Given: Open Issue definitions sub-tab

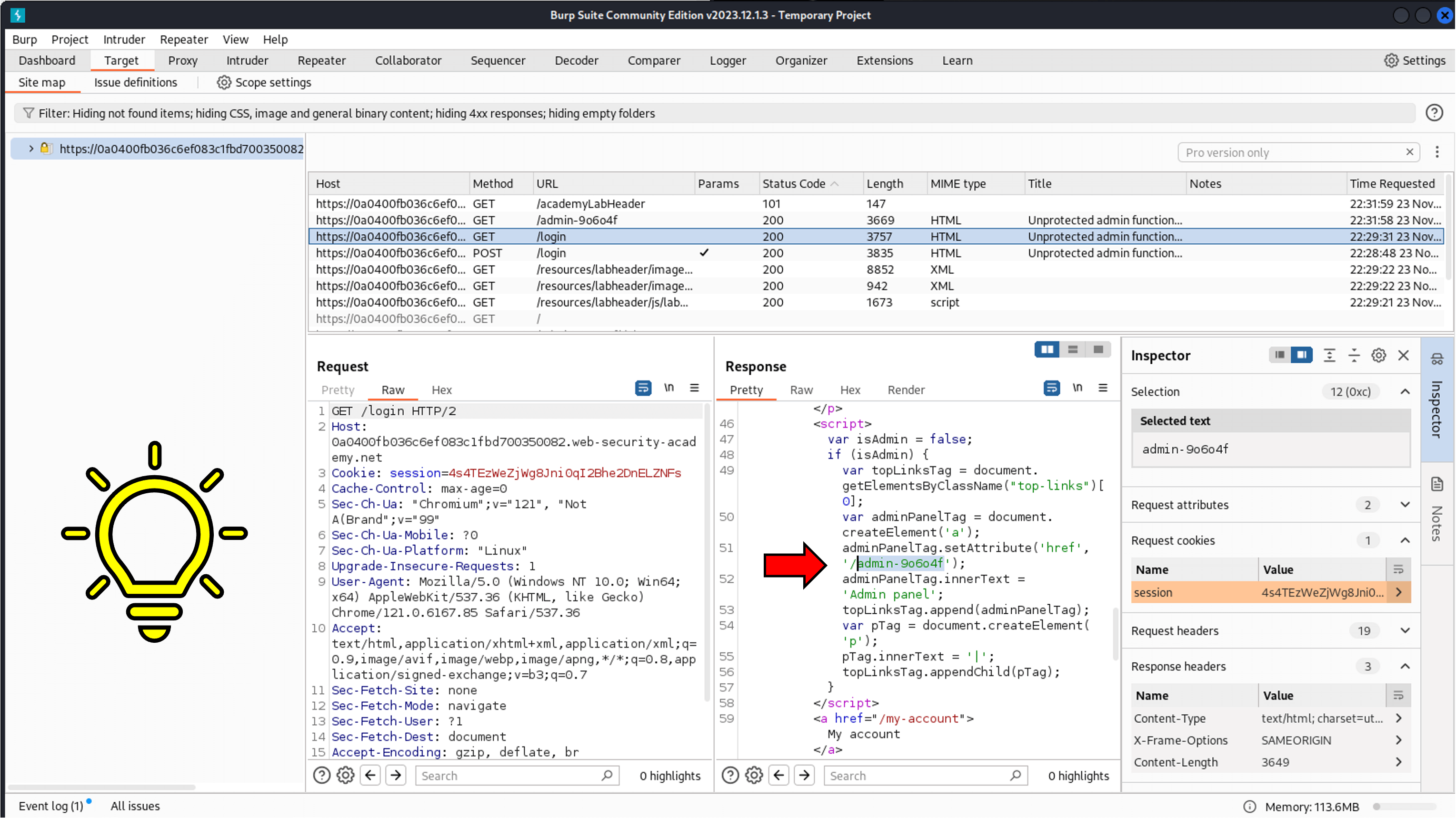Looking at the screenshot, I should pos(136,82).
